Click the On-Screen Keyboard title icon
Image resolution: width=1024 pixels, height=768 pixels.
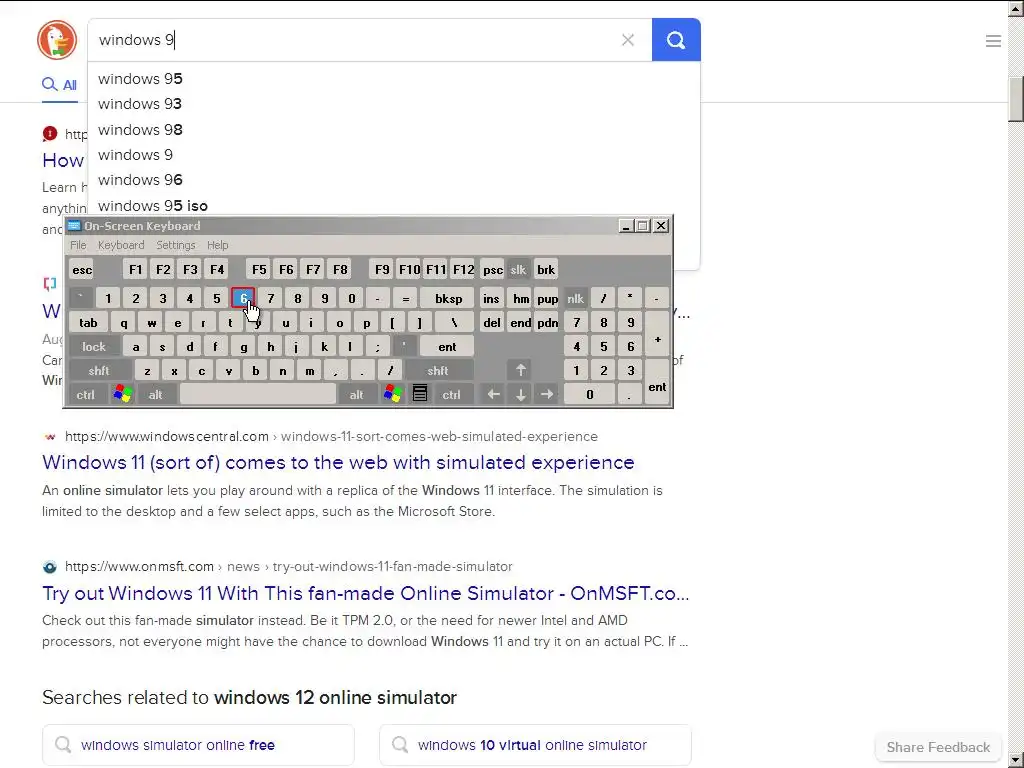click(74, 226)
